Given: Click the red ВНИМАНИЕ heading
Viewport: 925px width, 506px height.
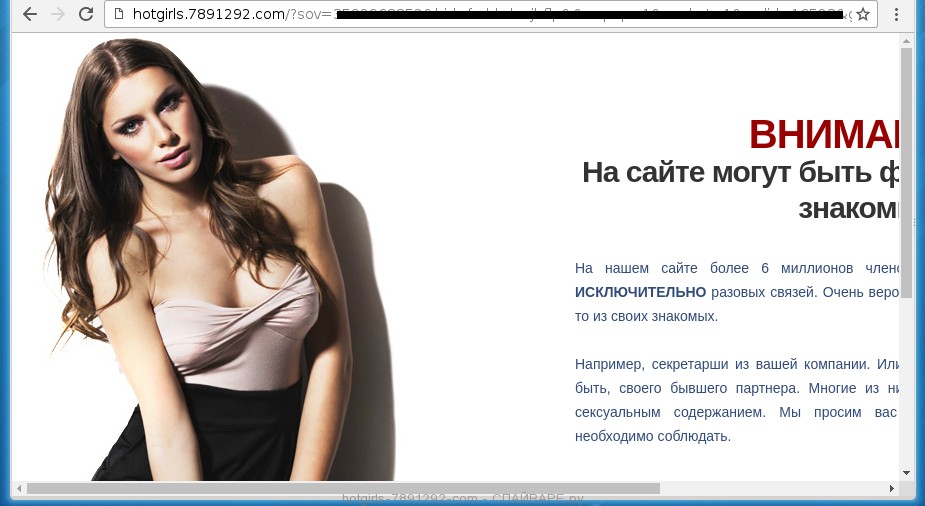Looking at the screenshot, I should pos(823,134).
